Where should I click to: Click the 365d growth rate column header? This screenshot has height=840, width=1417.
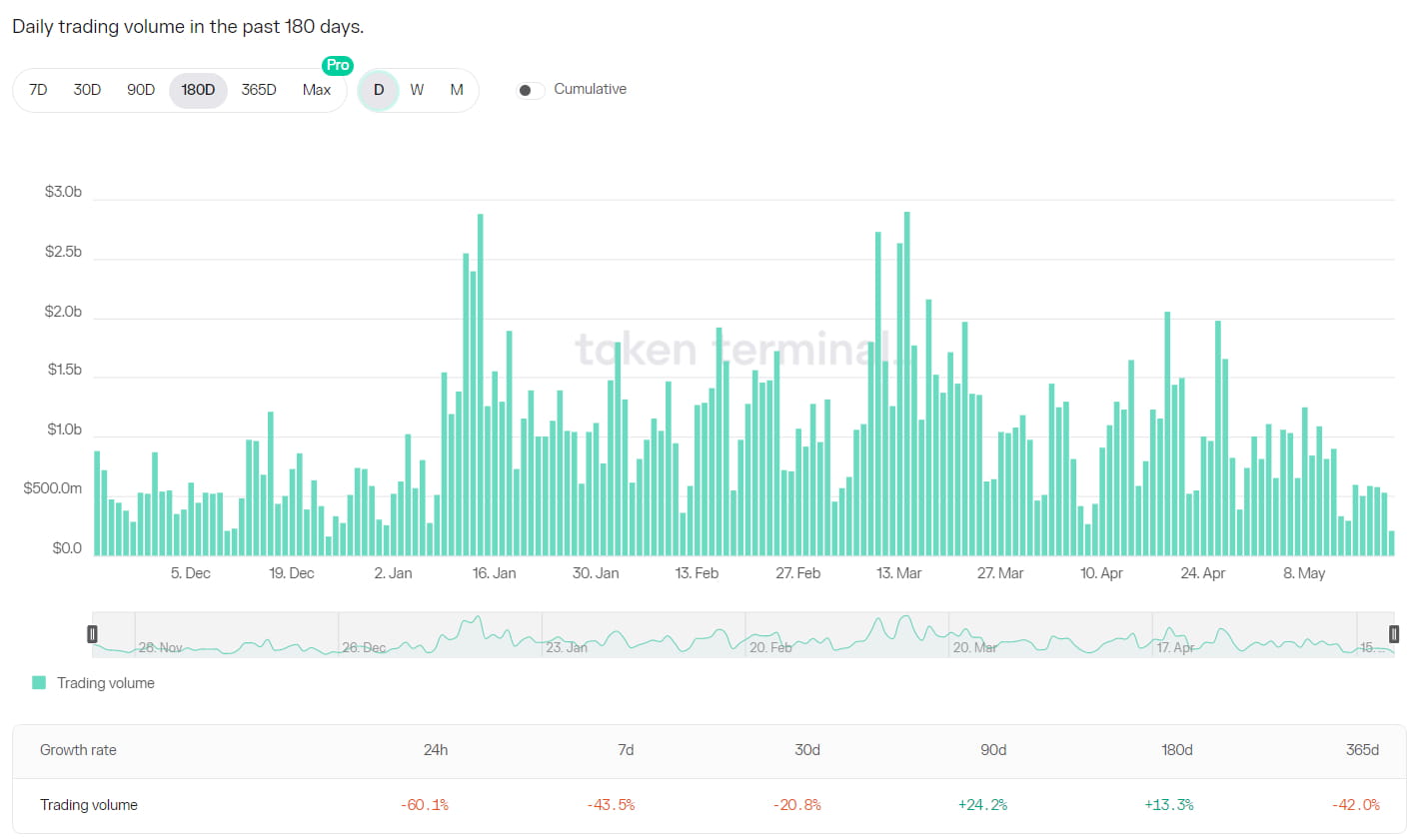pos(1362,750)
